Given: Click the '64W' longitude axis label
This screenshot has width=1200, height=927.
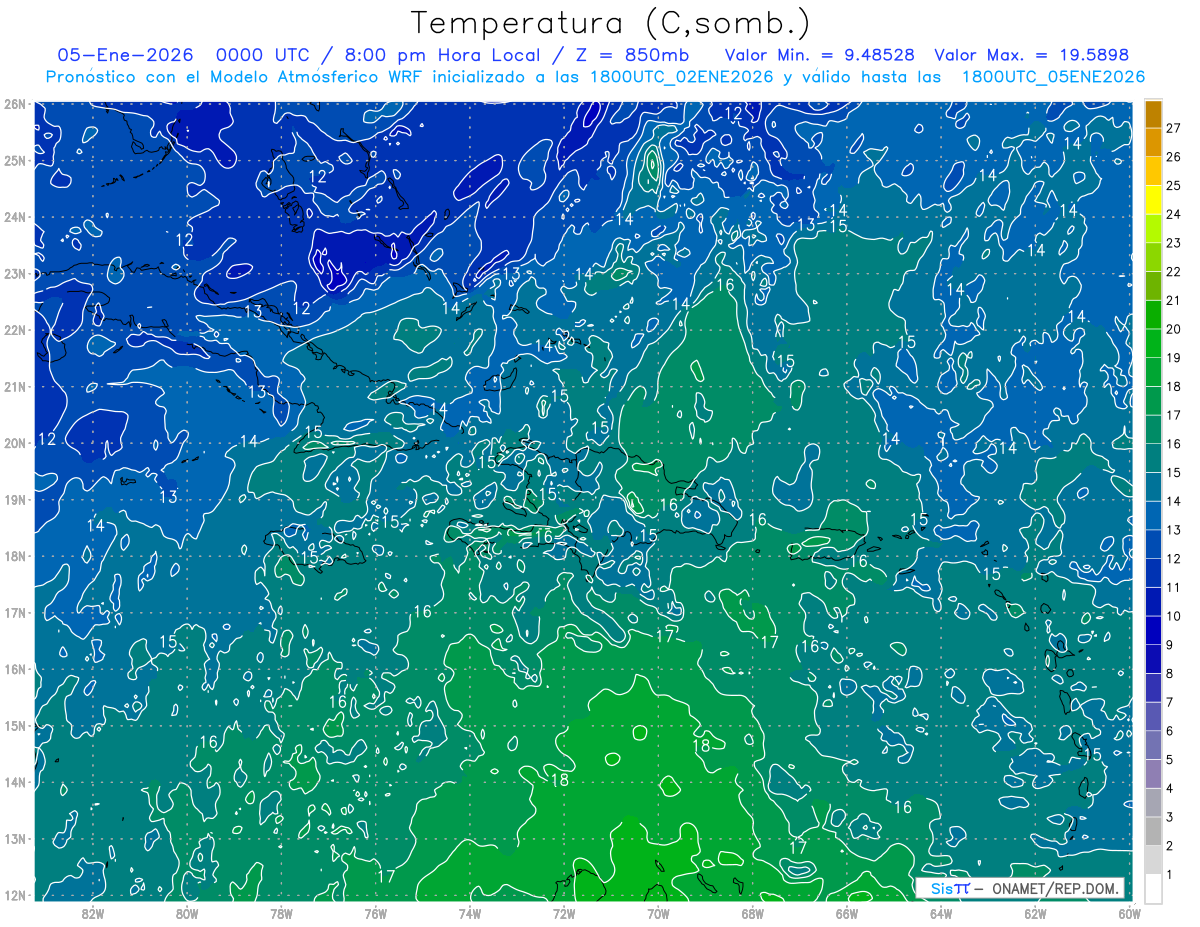Looking at the screenshot, I should pos(941,913).
